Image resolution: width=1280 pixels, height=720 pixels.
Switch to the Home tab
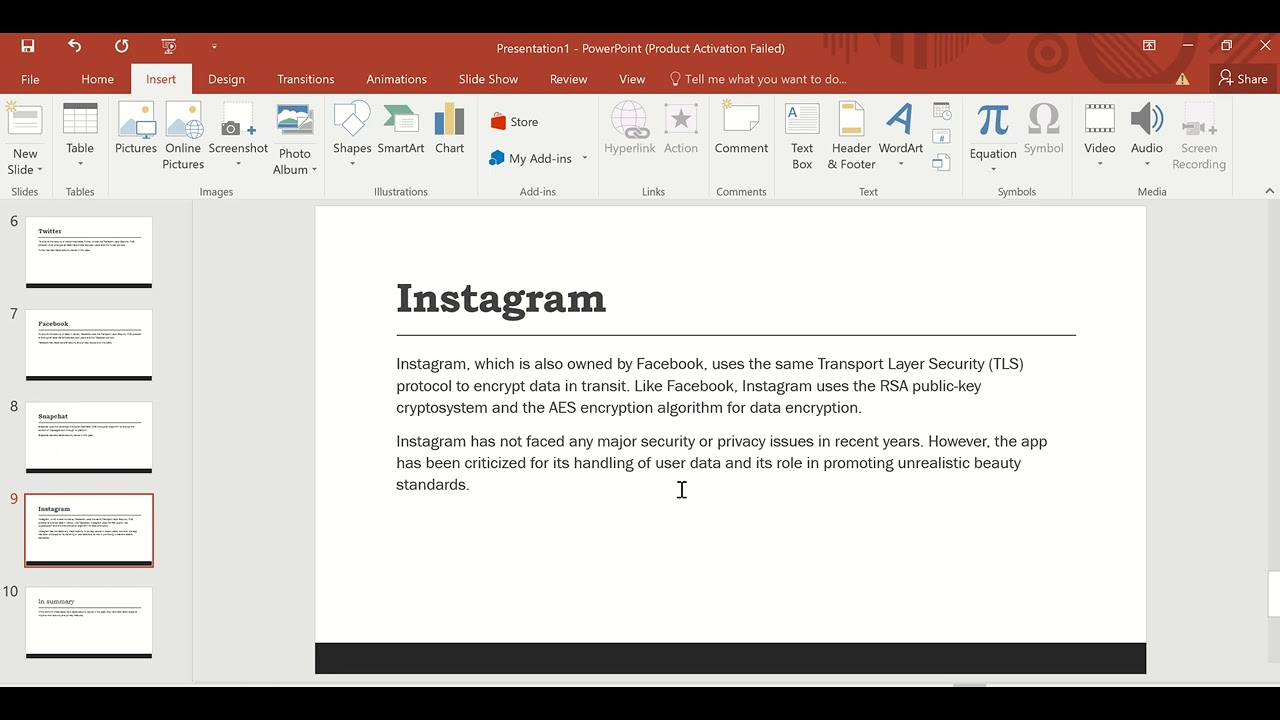[97, 79]
